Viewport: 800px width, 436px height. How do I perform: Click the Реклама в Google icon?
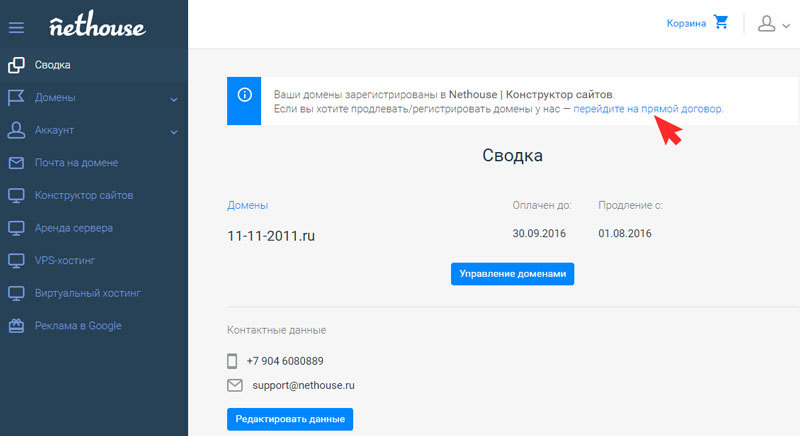pyautogui.click(x=16, y=325)
